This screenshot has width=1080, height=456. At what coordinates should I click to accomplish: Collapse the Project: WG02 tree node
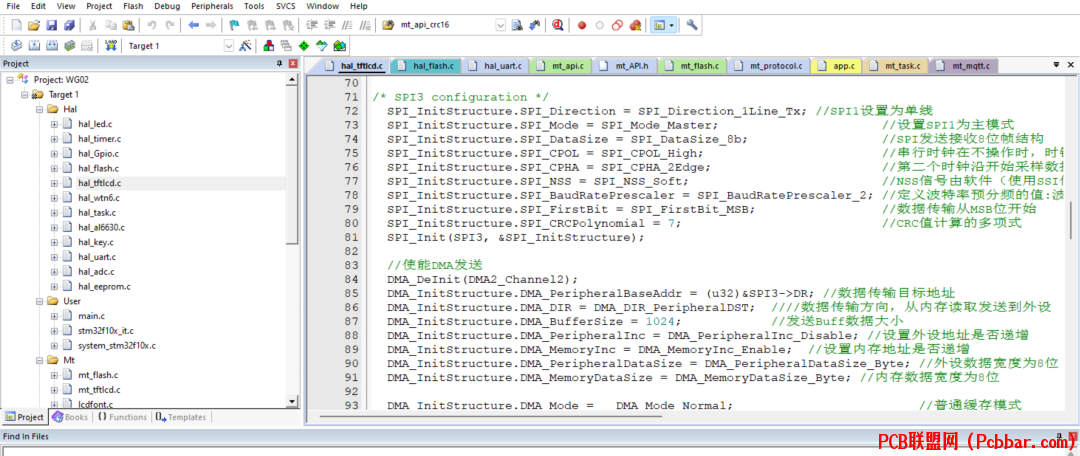tap(10, 79)
